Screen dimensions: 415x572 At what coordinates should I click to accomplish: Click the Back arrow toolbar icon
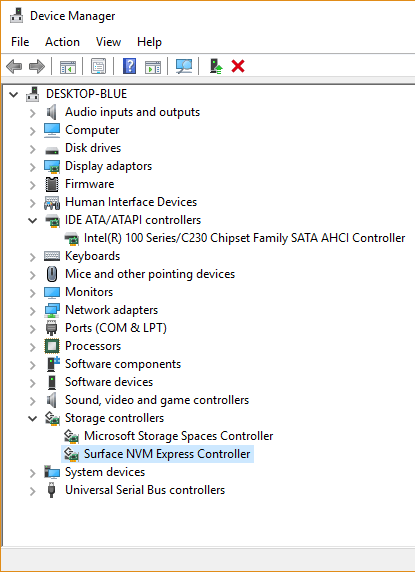pyautogui.click(x=14, y=67)
